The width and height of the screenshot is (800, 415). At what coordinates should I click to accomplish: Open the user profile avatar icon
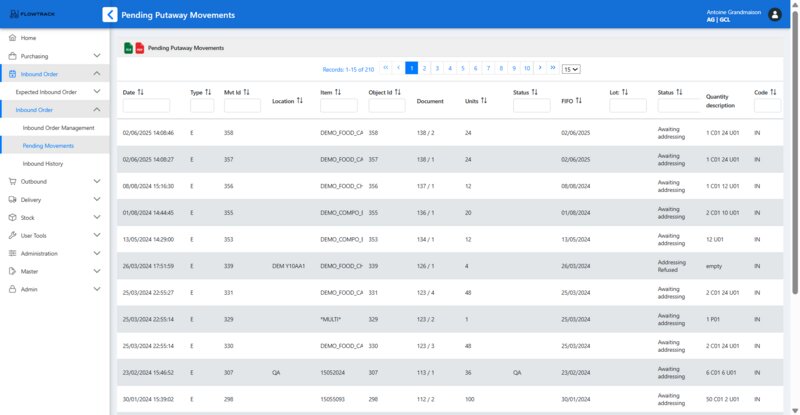775,15
